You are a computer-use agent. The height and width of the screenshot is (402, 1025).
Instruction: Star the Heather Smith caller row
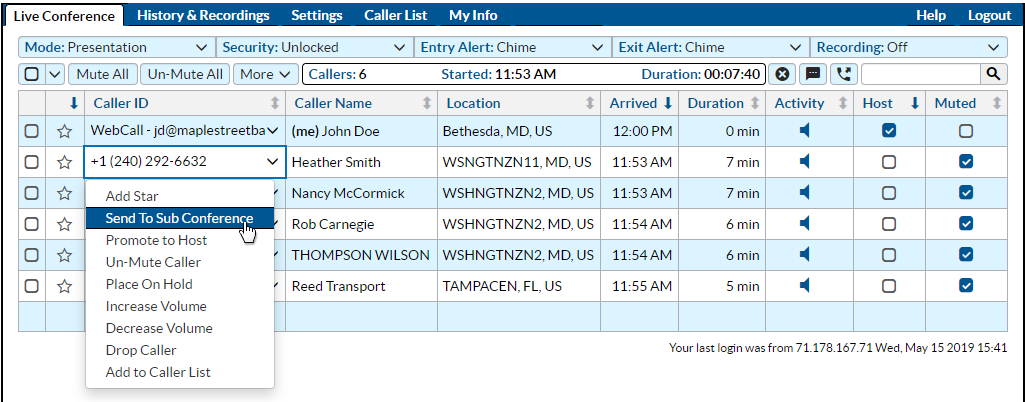click(x=64, y=162)
